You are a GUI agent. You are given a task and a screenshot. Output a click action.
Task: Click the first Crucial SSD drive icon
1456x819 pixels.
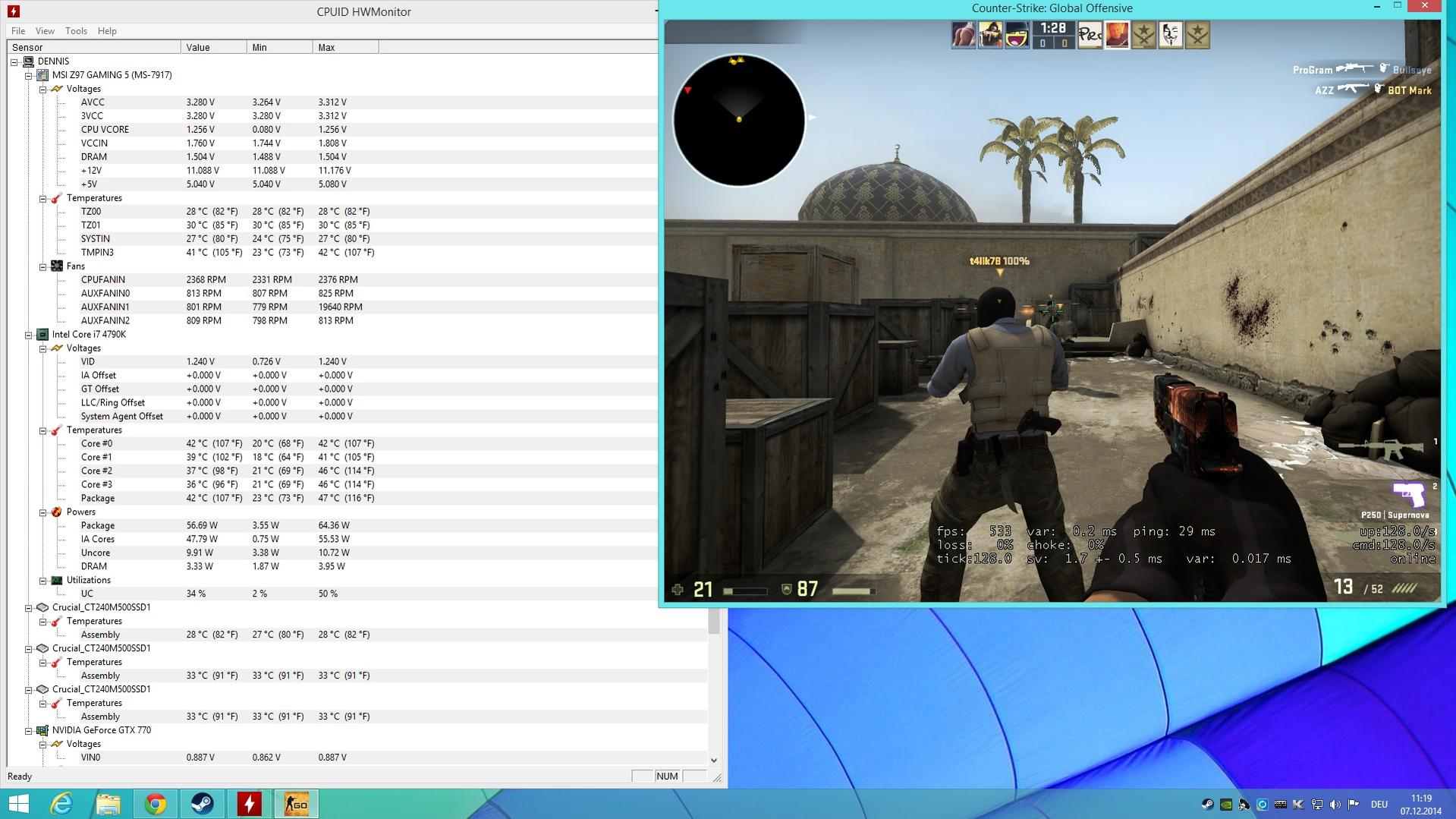tap(42, 608)
